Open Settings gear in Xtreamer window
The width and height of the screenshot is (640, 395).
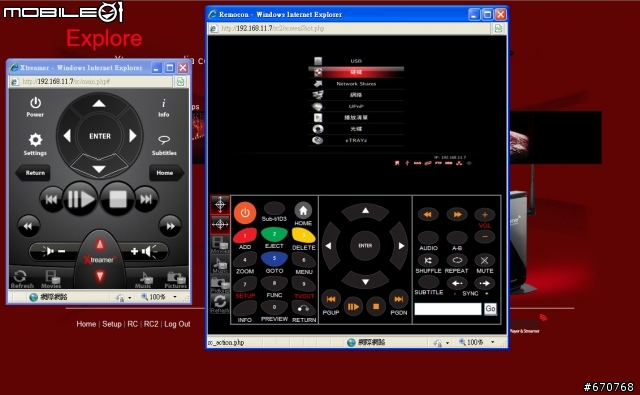pos(35,140)
